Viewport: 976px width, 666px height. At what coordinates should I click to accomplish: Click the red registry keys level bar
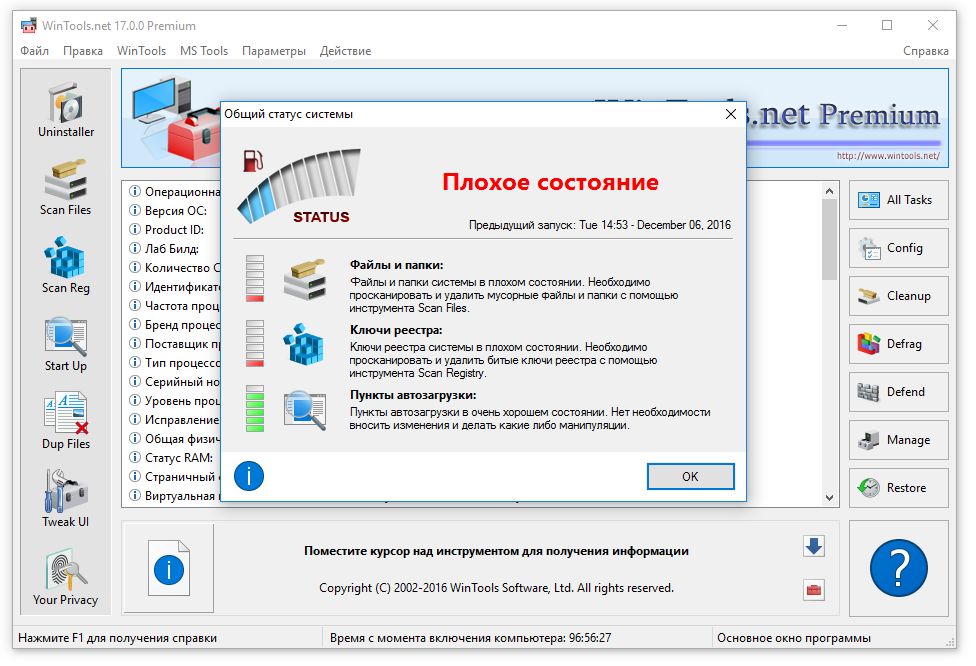255,344
